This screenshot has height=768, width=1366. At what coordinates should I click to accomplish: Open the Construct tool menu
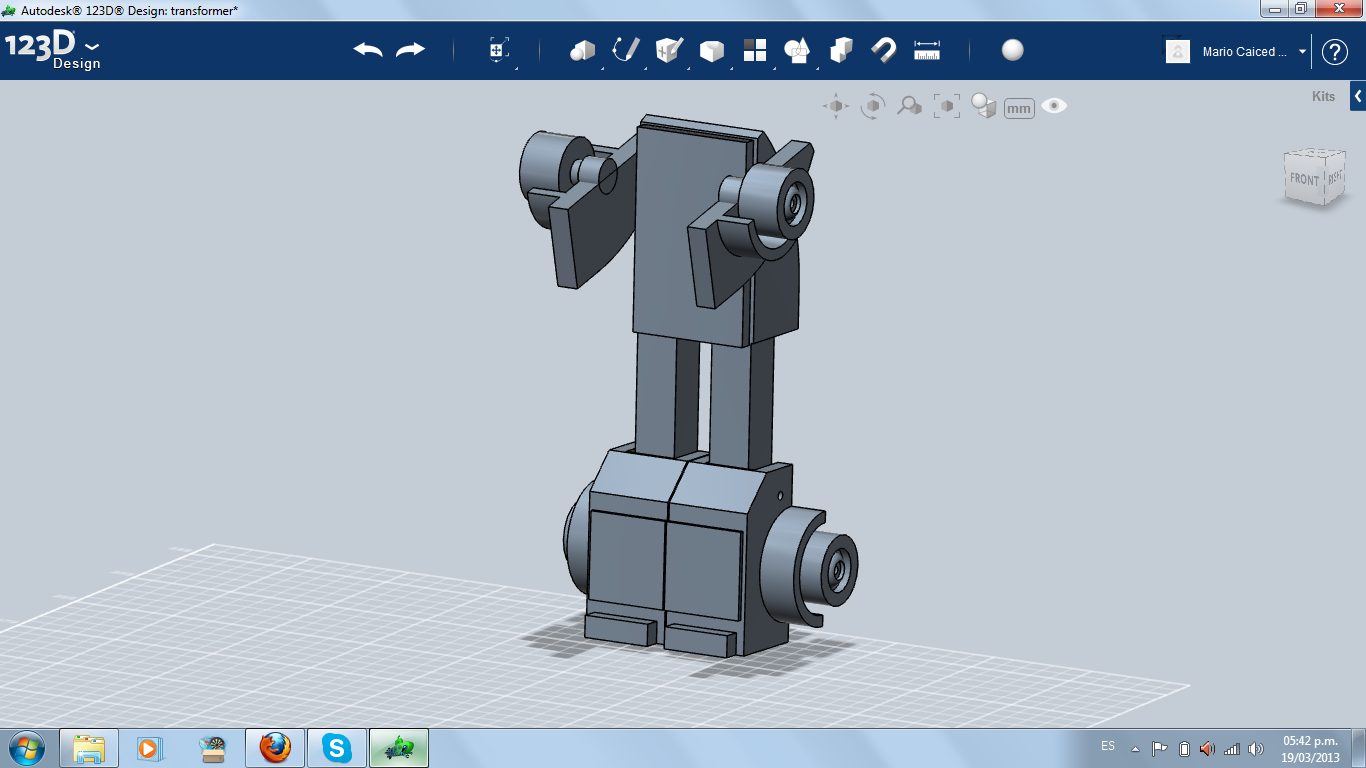point(668,50)
